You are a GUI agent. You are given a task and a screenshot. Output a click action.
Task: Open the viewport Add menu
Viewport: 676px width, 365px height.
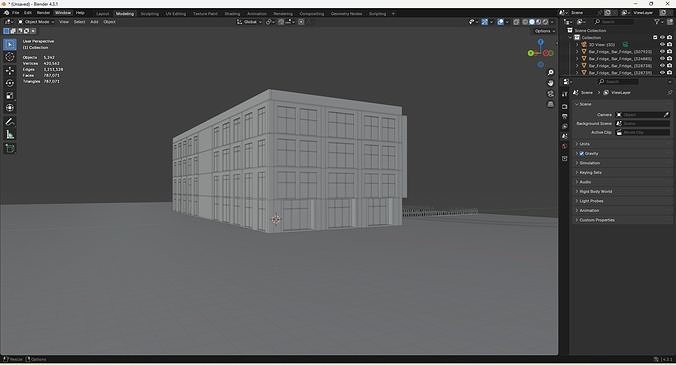pyautogui.click(x=94, y=22)
